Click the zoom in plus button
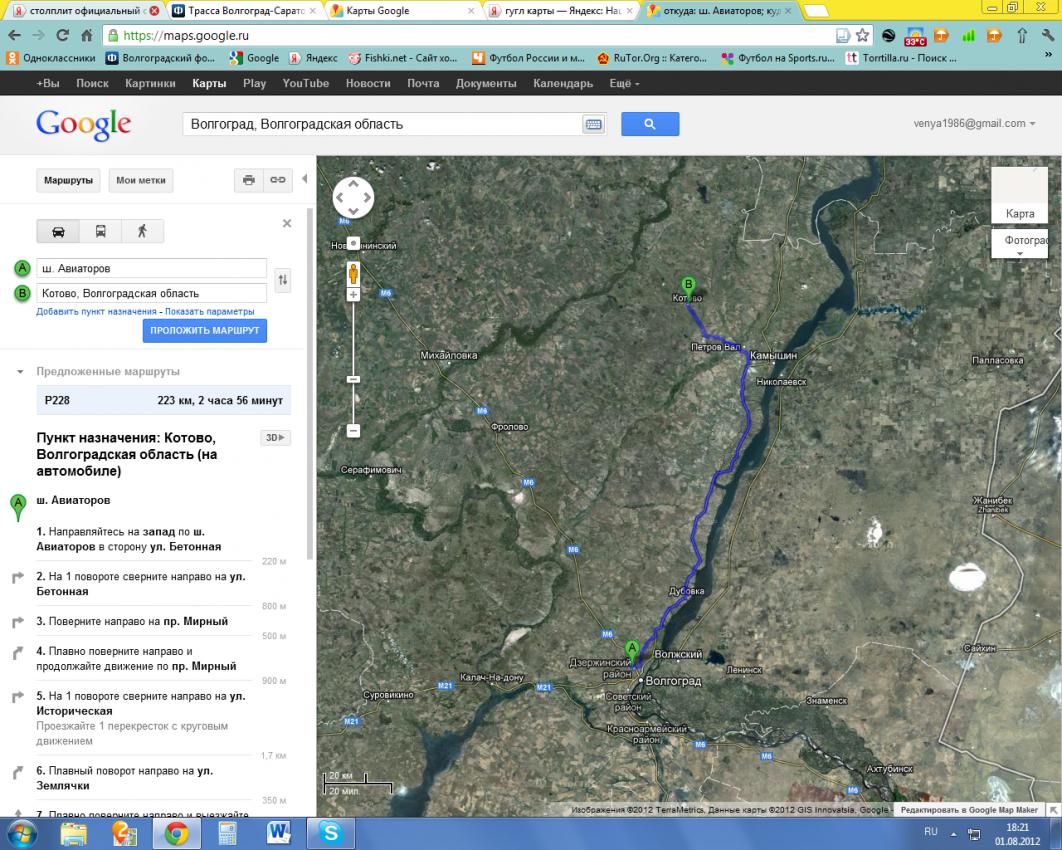The height and width of the screenshot is (850, 1062). [353, 295]
